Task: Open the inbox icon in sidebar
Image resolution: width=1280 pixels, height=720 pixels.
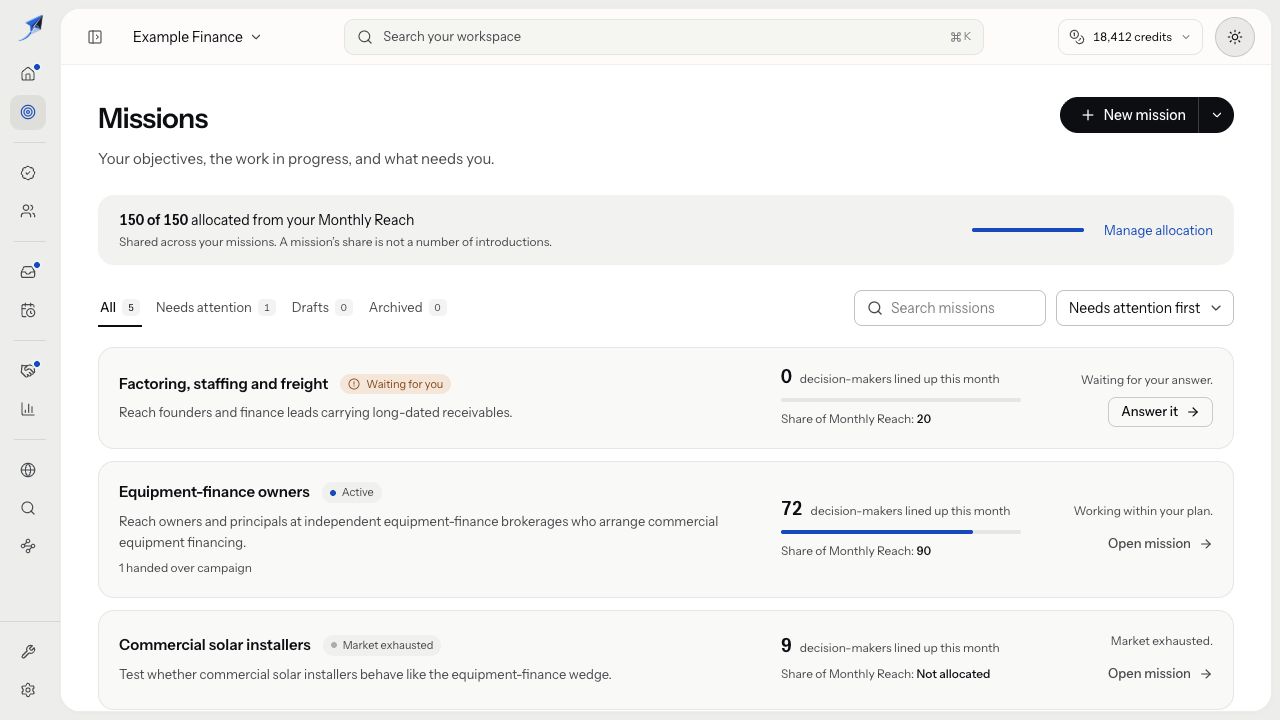Action: pos(28,272)
